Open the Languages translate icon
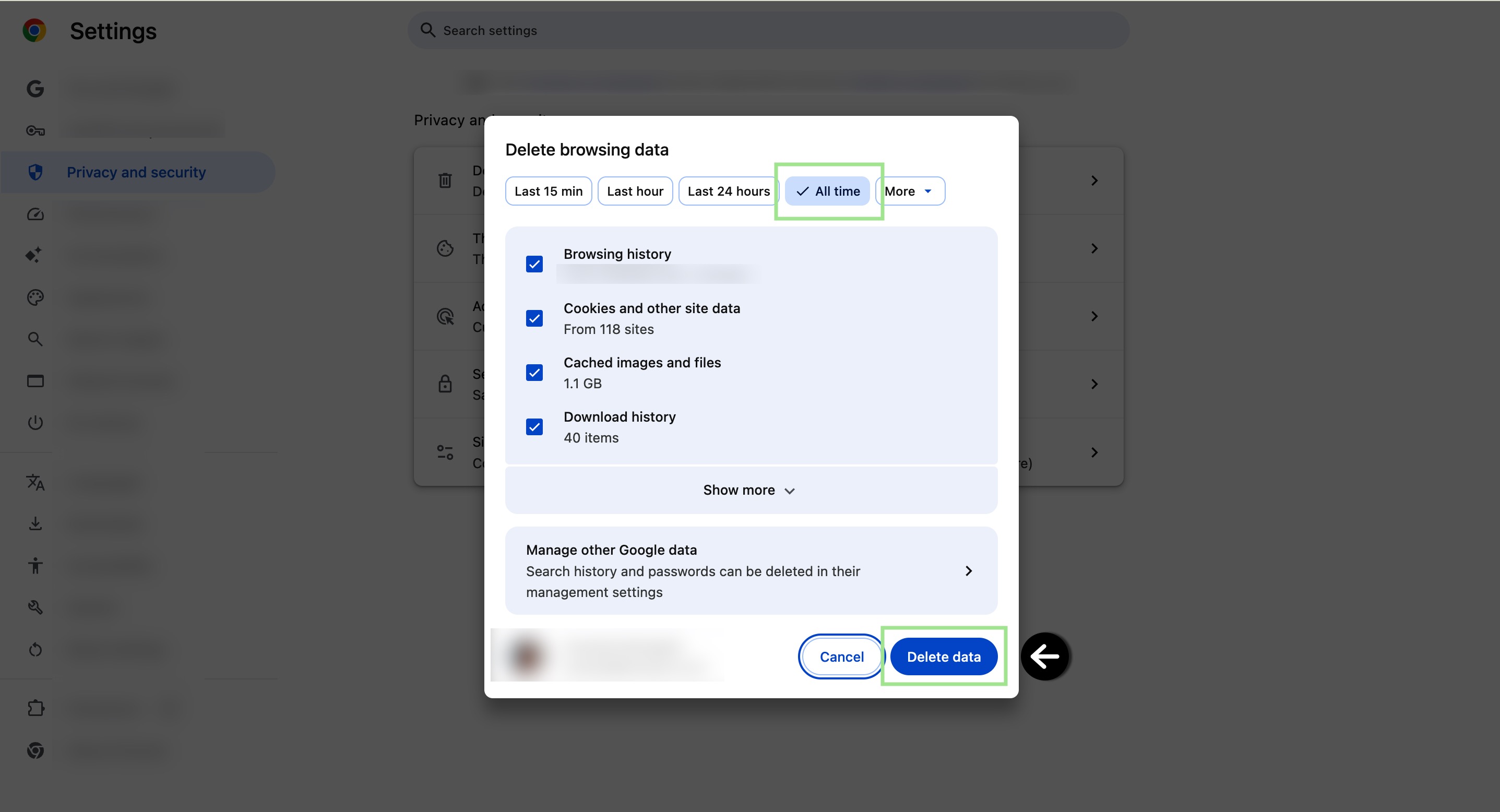Screen dimensions: 1500x812 (35, 482)
